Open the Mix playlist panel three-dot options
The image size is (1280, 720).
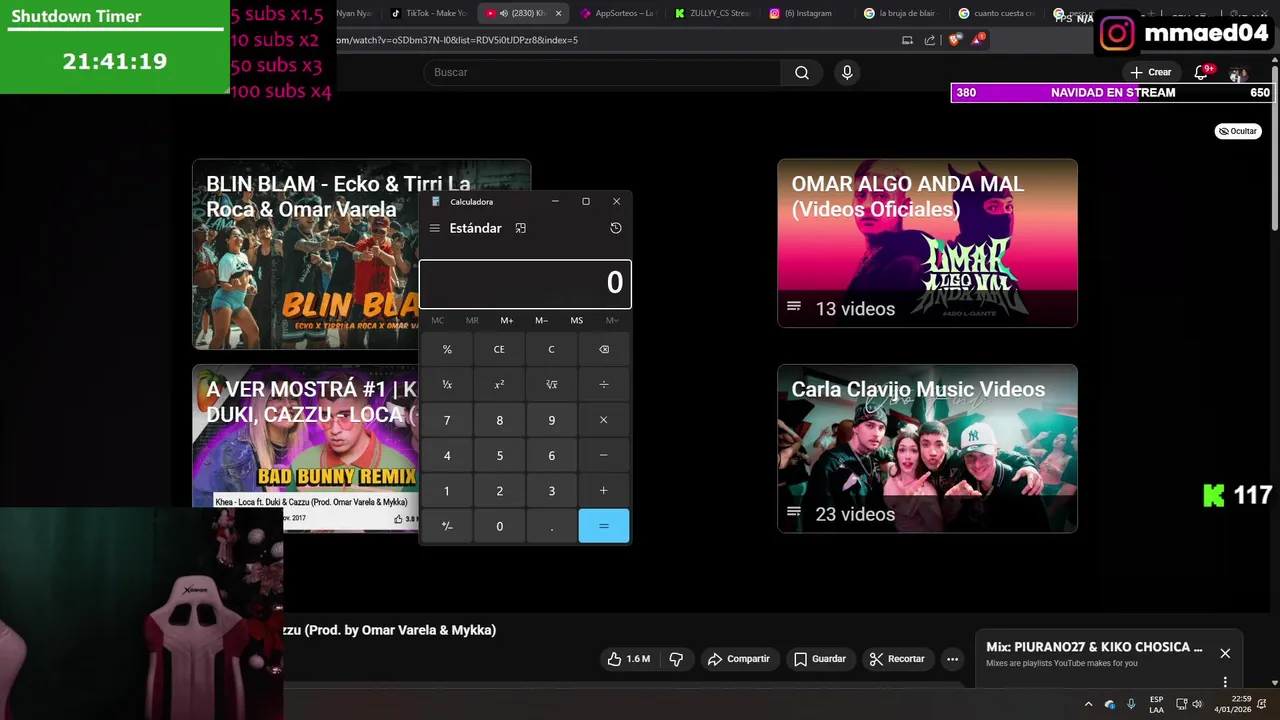point(1225,682)
